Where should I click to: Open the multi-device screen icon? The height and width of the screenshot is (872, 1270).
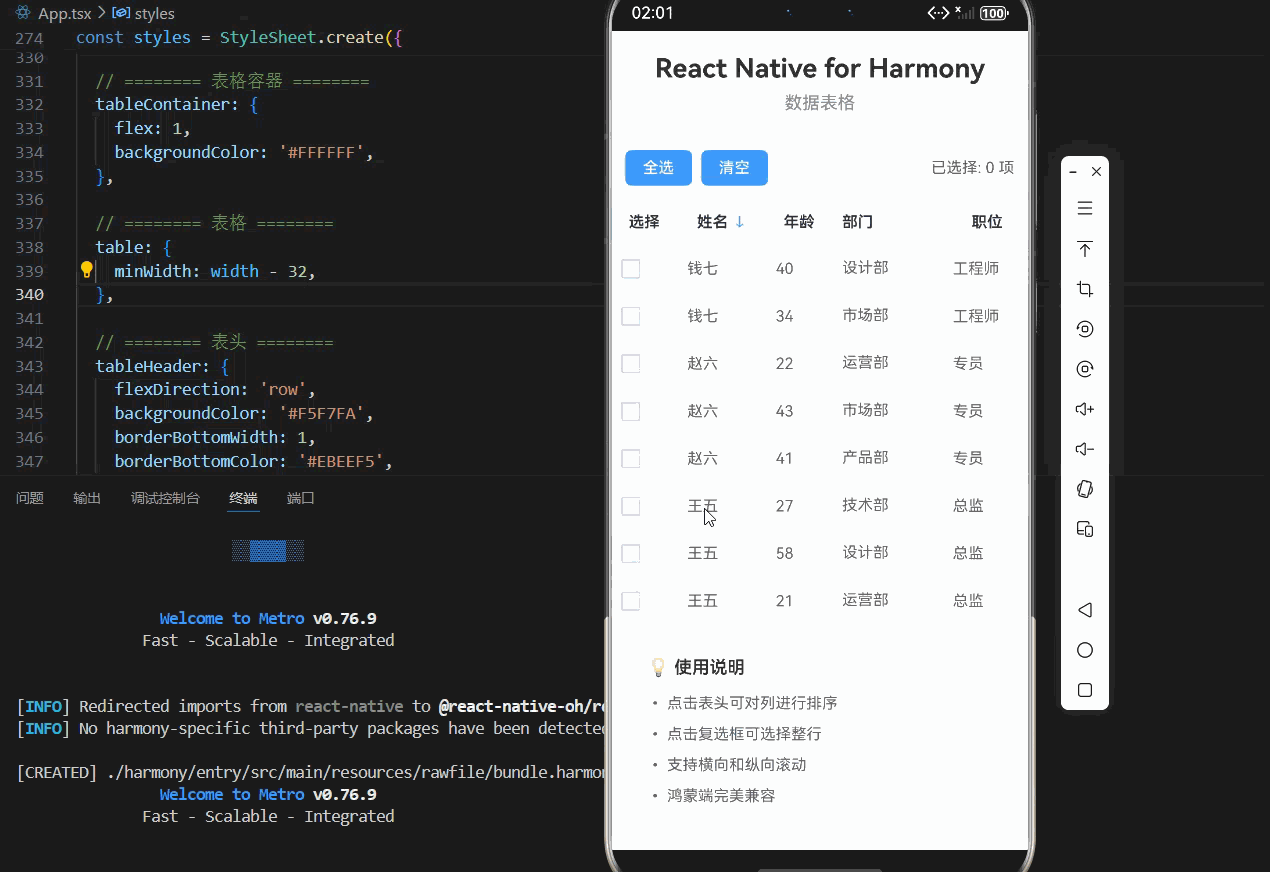pyautogui.click(x=1085, y=529)
